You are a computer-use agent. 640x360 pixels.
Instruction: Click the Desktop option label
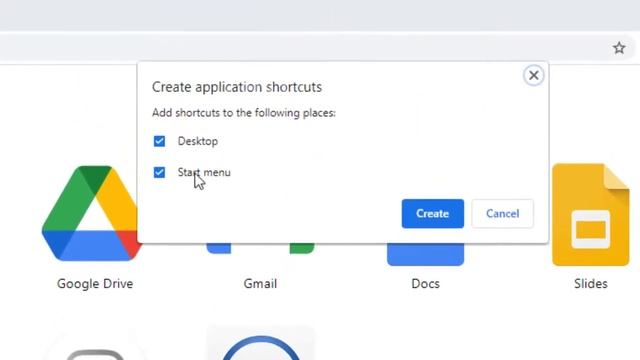(198, 141)
